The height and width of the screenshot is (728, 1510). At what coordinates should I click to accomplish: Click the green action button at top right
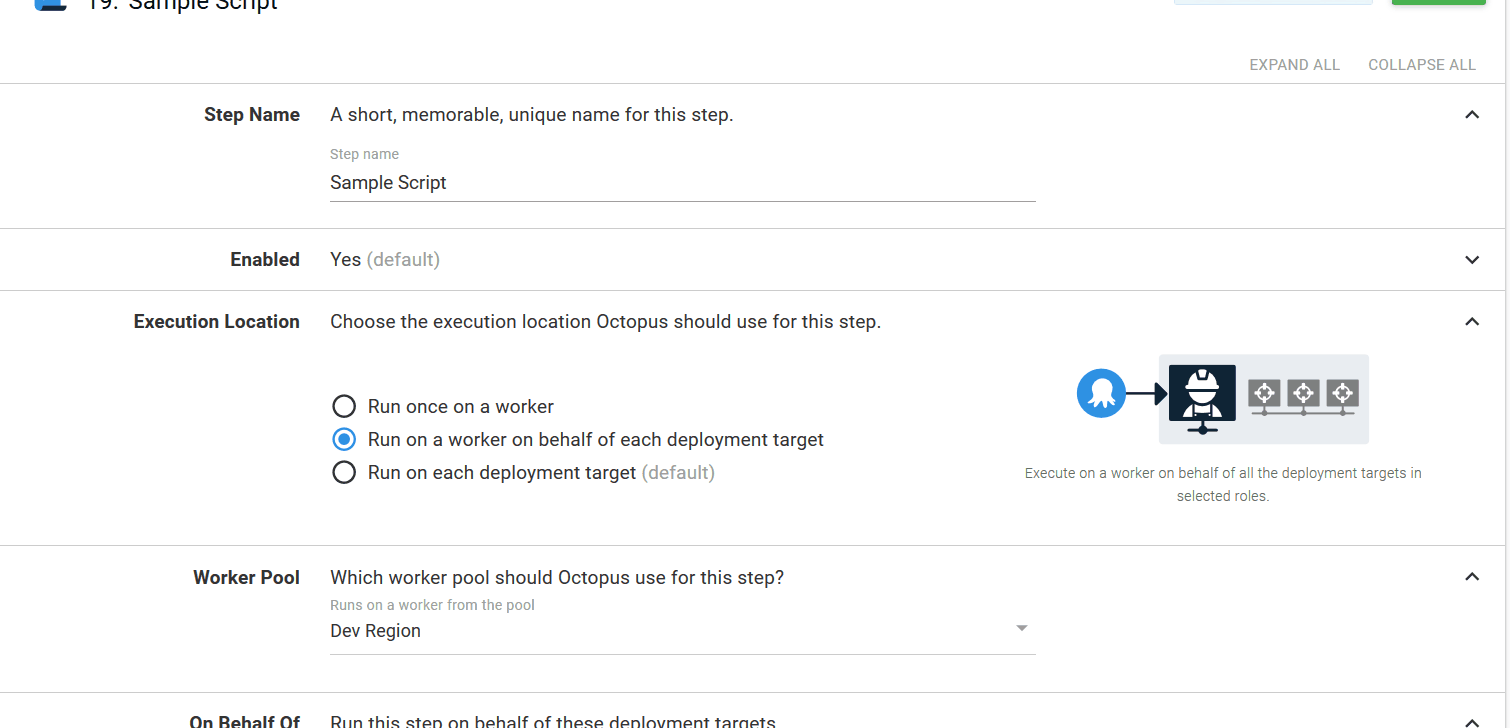(1438, 3)
